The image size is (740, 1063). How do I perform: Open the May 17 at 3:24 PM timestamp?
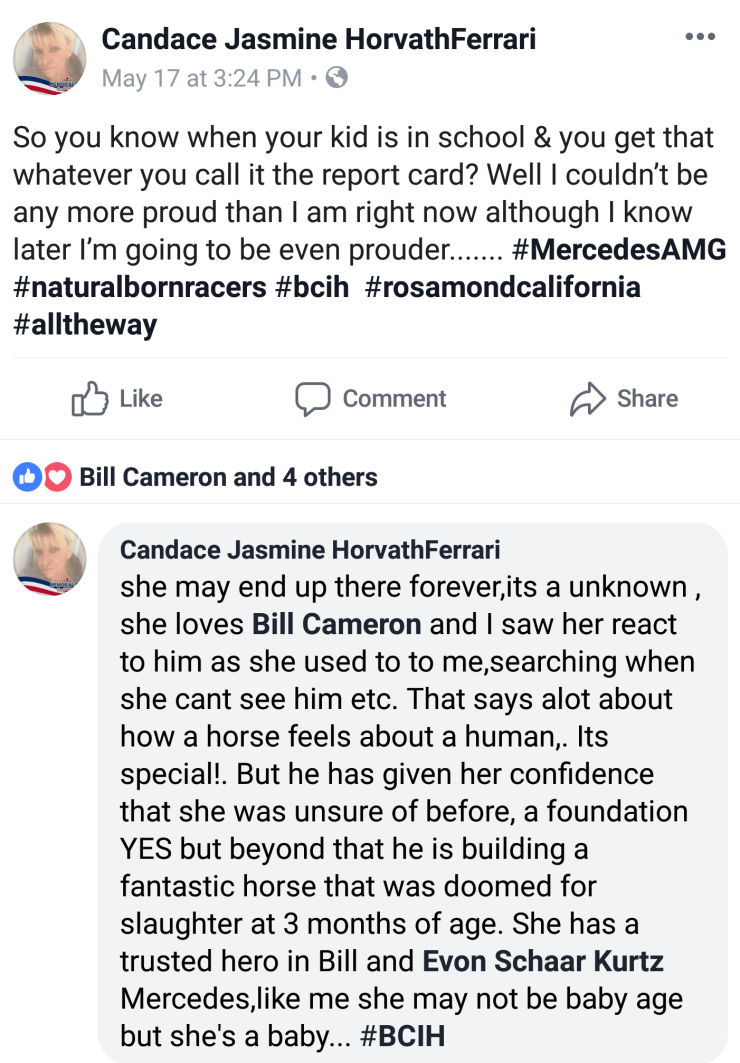201,78
